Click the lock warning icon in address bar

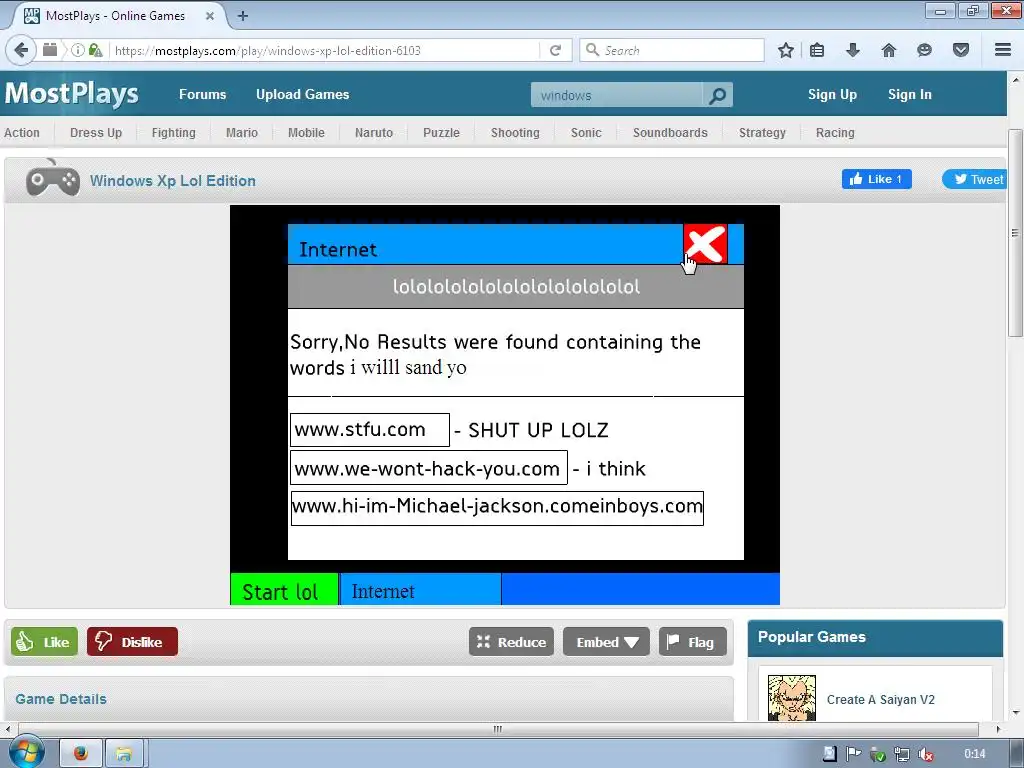click(x=95, y=50)
